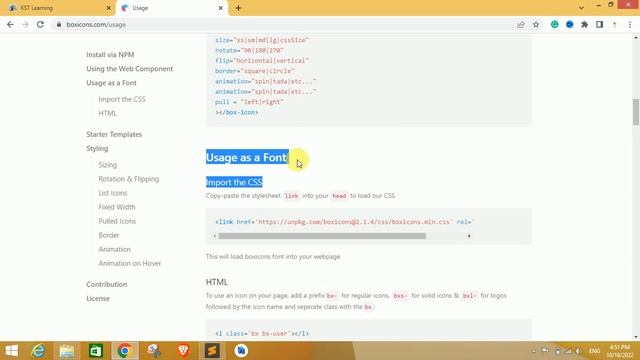Bookmark this page with the star icon
640x360 pixels.
point(536,24)
